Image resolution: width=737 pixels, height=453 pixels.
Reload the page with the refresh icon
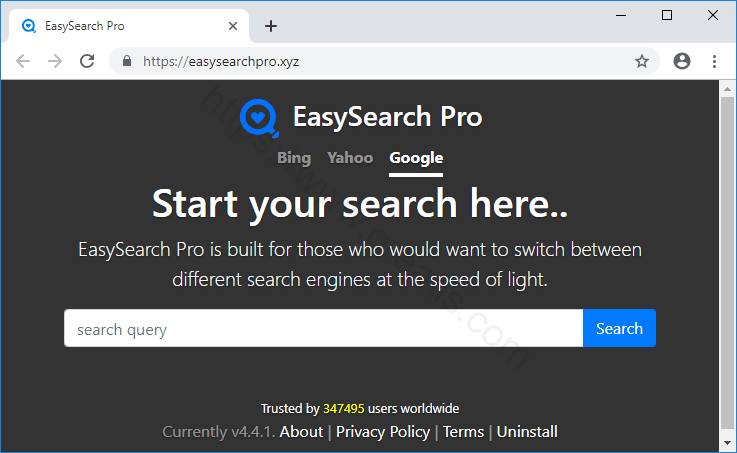(87, 61)
